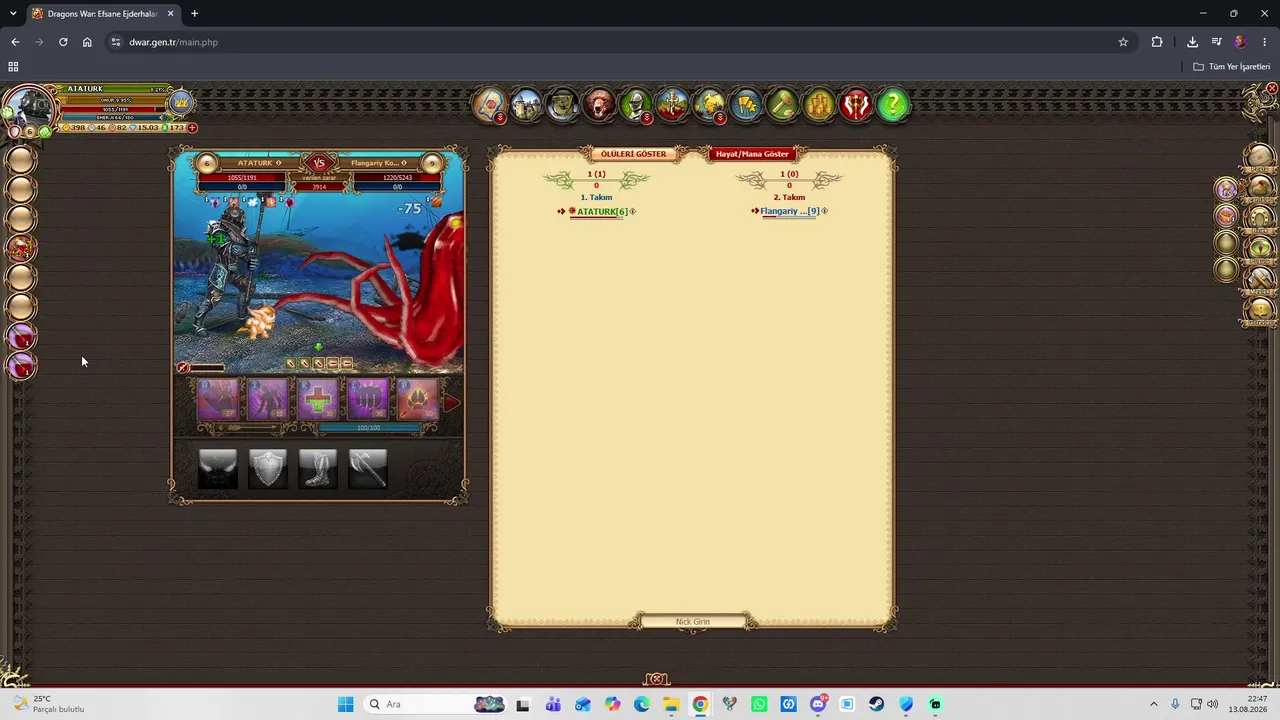The image size is (1280, 720).
Task: Use the purple fist skill
Action: click(x=368, y=400)
